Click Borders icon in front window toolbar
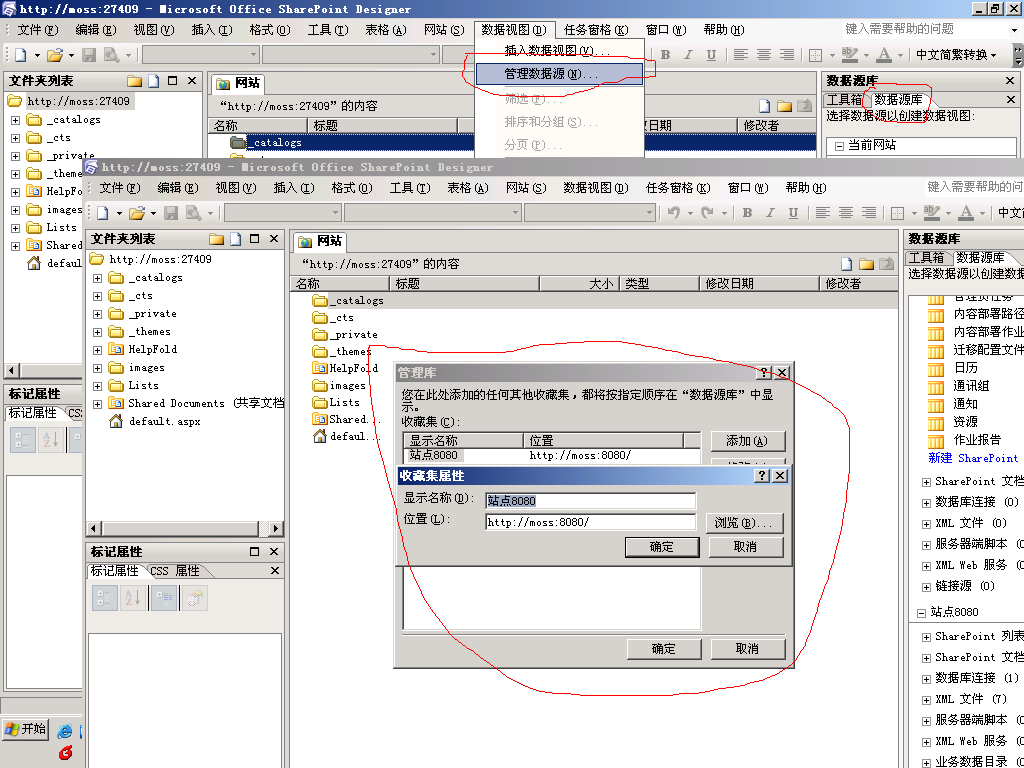This screenshot has height=768, width=1024. click(x=898, y=213)
